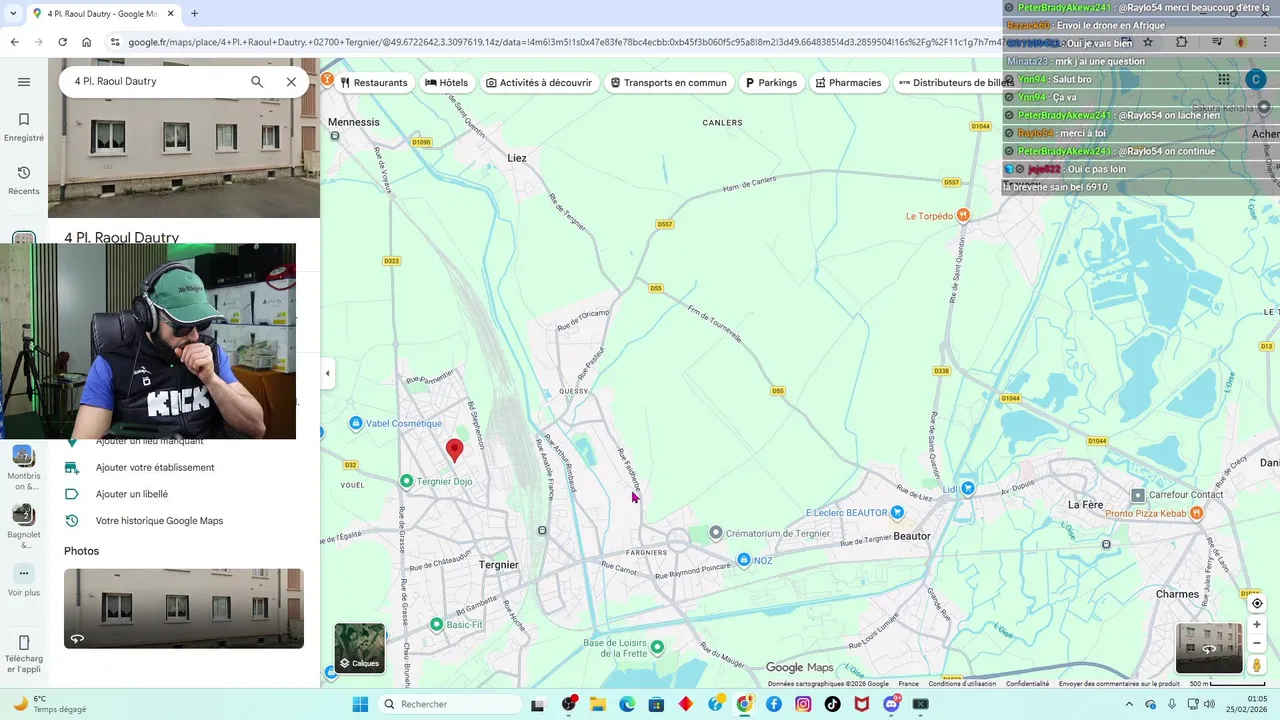Open a new browser tab
The image size is (1280, 720).
click(x=194, y=14)
